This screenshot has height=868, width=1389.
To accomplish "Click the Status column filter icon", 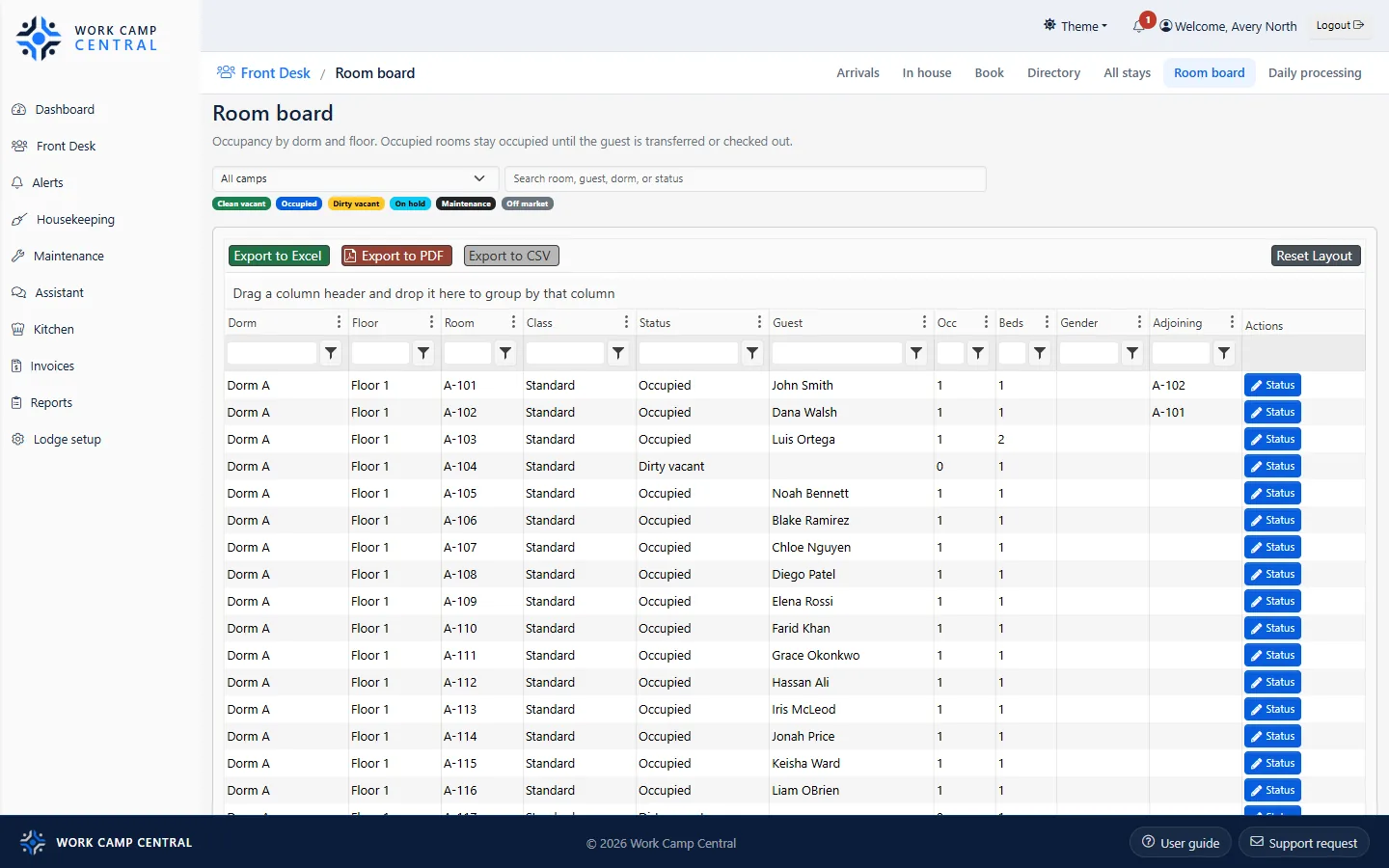I will pos(752,353).
